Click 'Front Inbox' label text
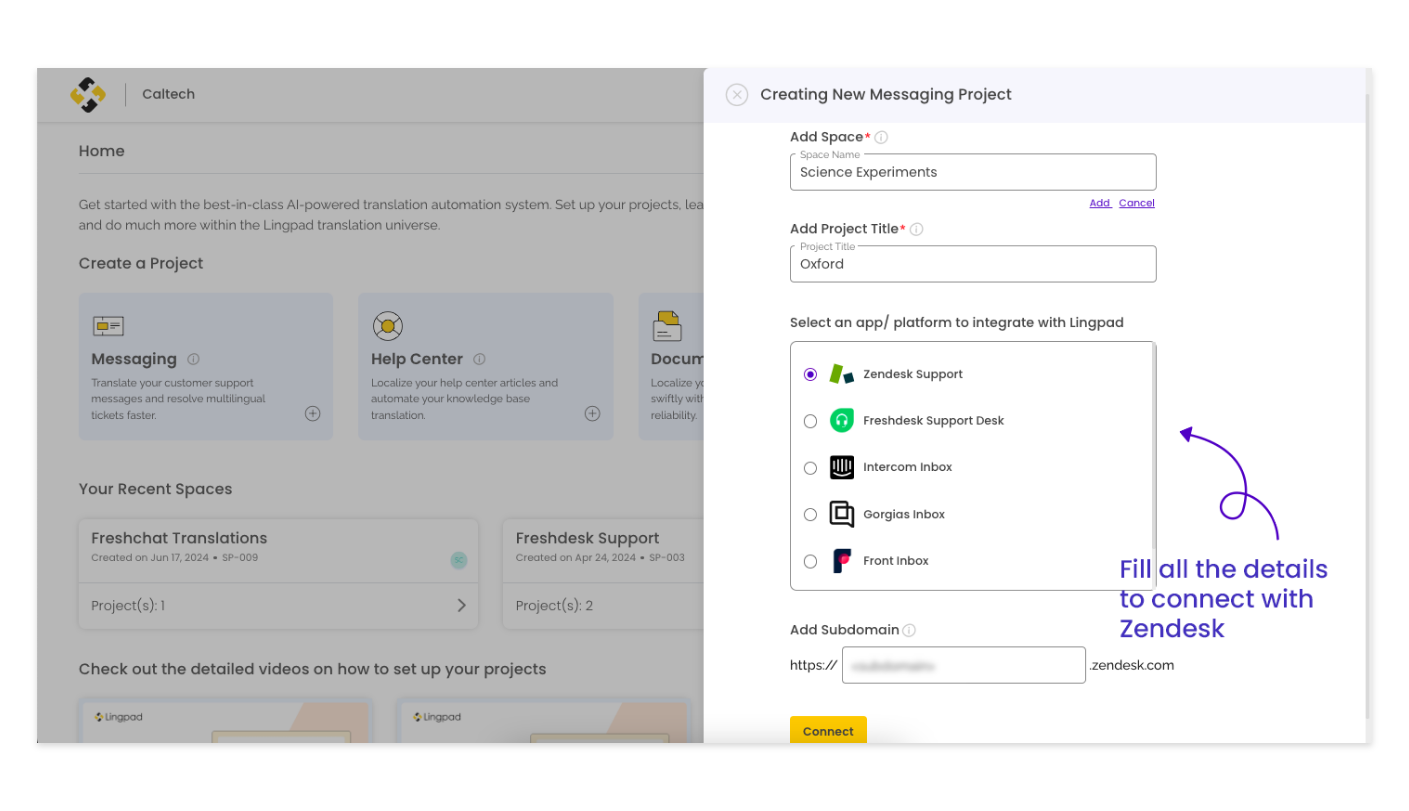The height and width of the screenshot is (811, 1409). click(896, 561)
